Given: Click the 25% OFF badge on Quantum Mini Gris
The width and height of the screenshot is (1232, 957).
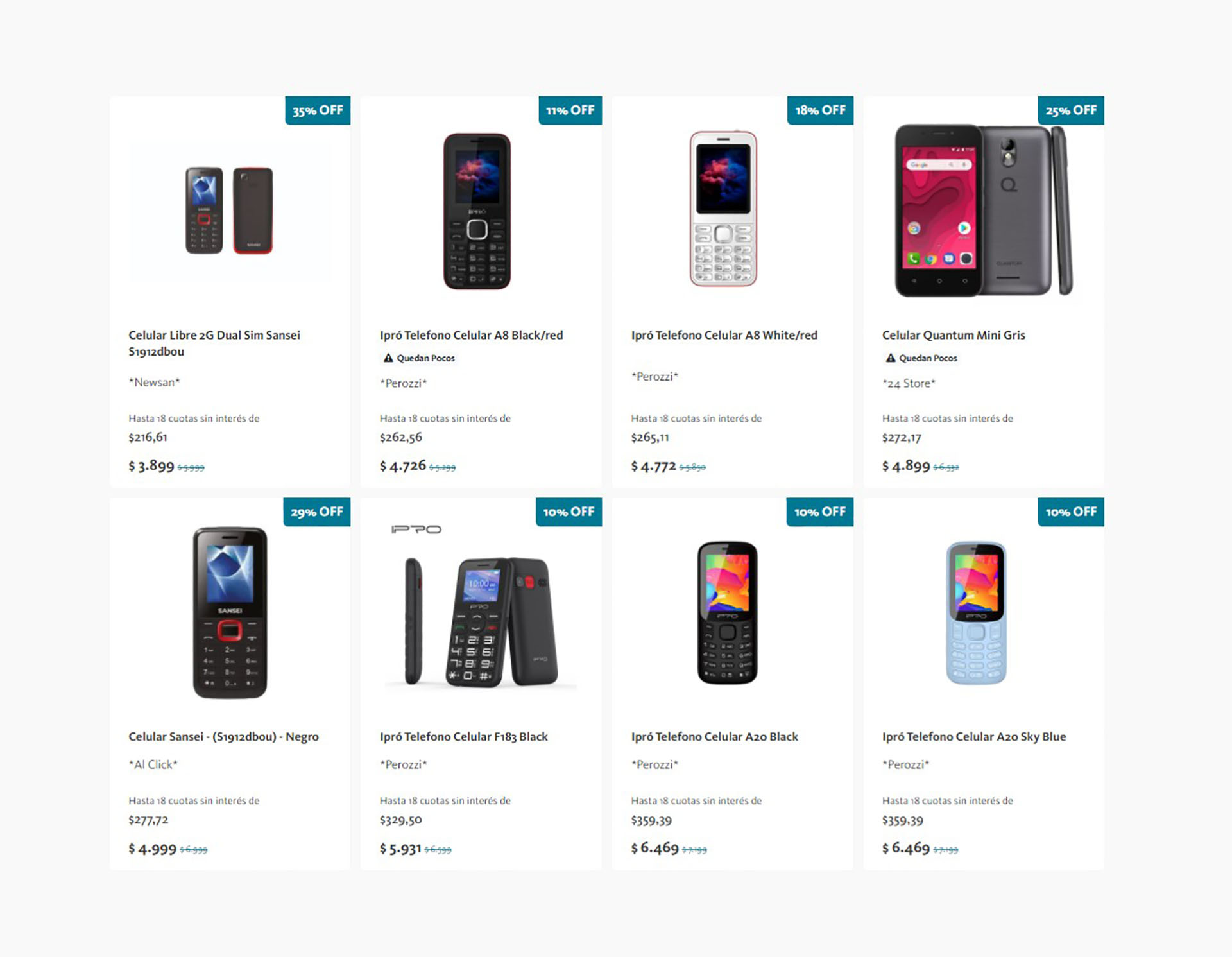Looking at the screenshot, I should coord(1070,110).
